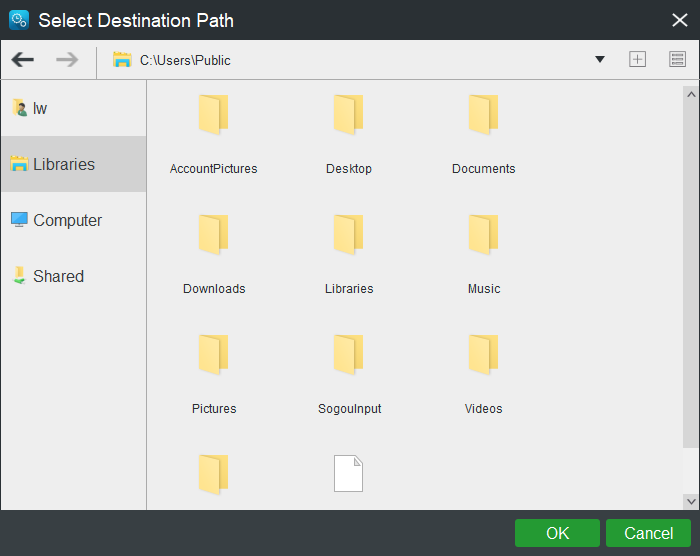Click the back navigation arrow
The width and height of the screenshot is (700, 556).
point(22,60)
